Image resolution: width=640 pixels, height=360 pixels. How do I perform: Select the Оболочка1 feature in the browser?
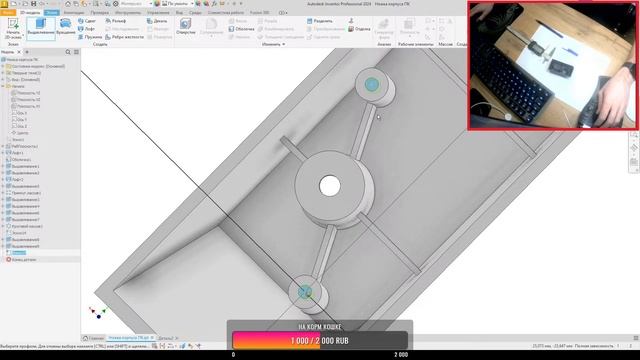(x=19, y=160)
